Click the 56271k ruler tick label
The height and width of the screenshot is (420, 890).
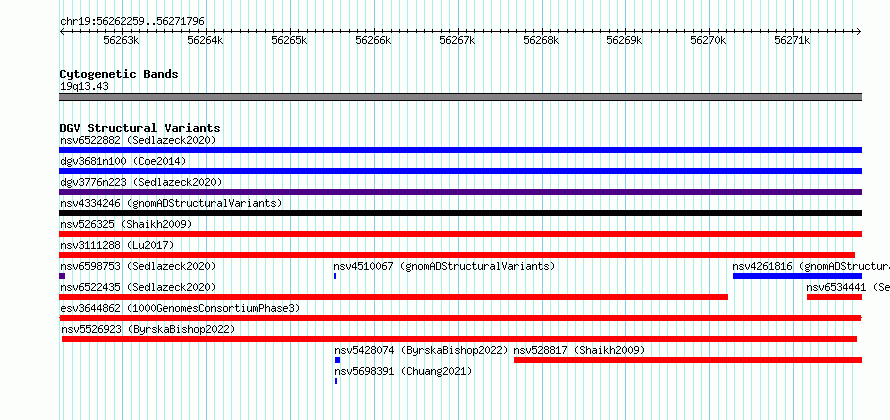click(792, 40)
